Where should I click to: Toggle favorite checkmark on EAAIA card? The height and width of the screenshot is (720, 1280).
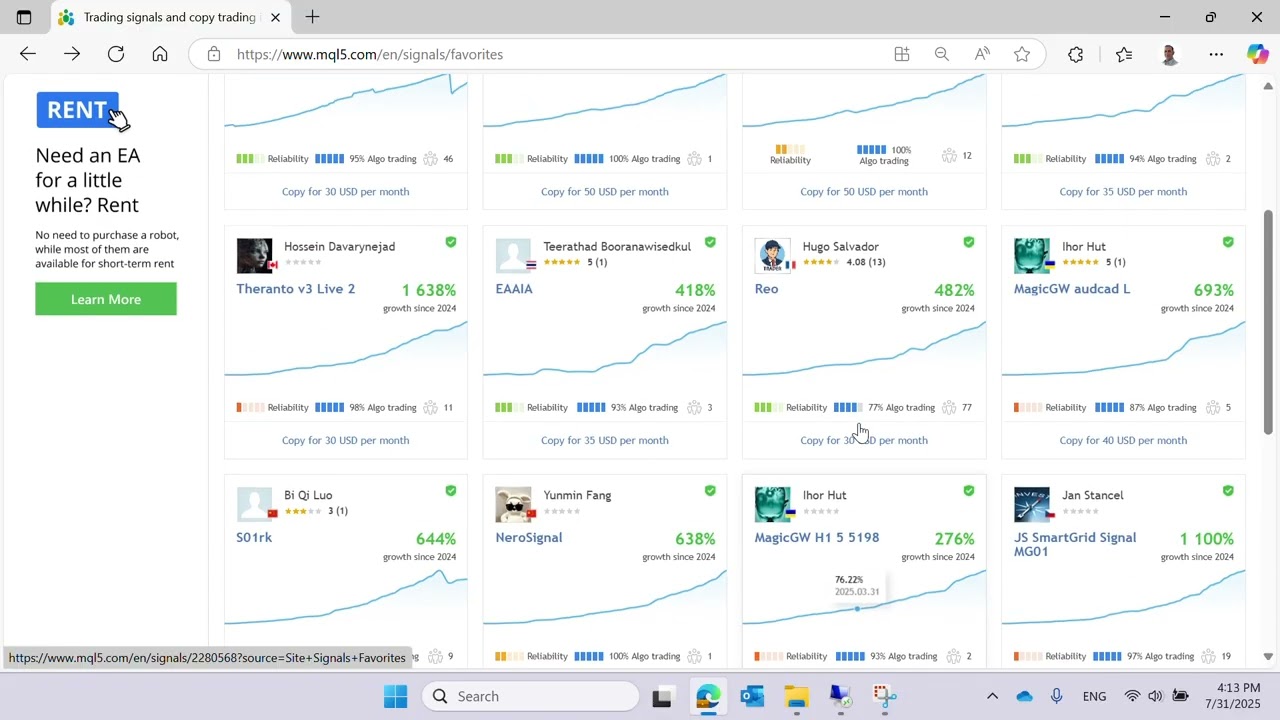(710, 242)
